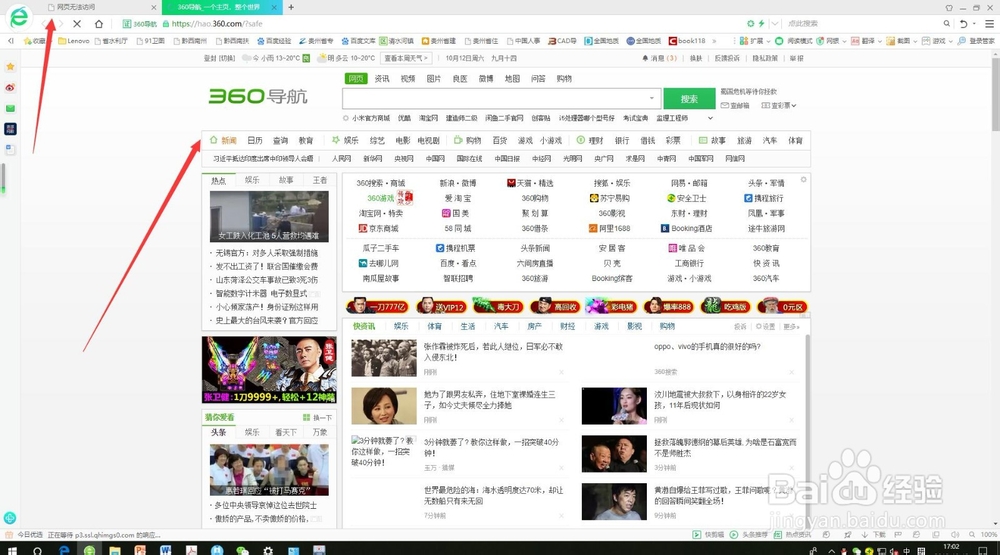Go forward with the forward arrow

(60, 24)
